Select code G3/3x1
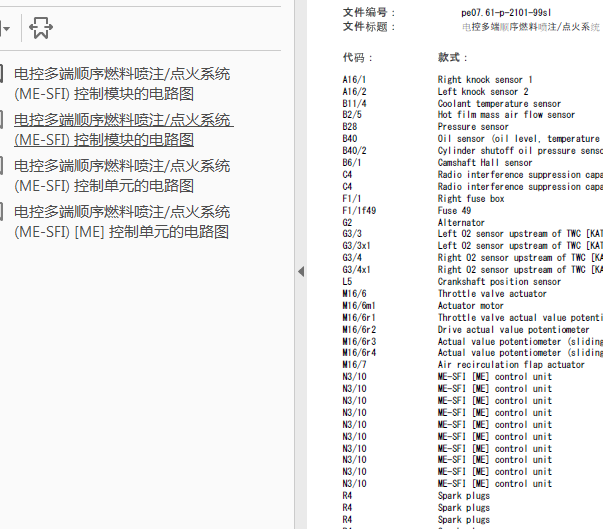This screenshot has width=603, height=529. point(356,246)
